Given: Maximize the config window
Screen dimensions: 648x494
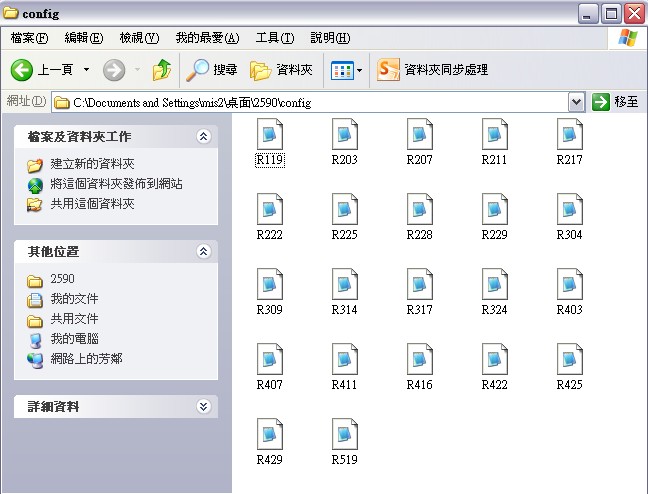Looking at the screenshot, I should pos(611,14).
